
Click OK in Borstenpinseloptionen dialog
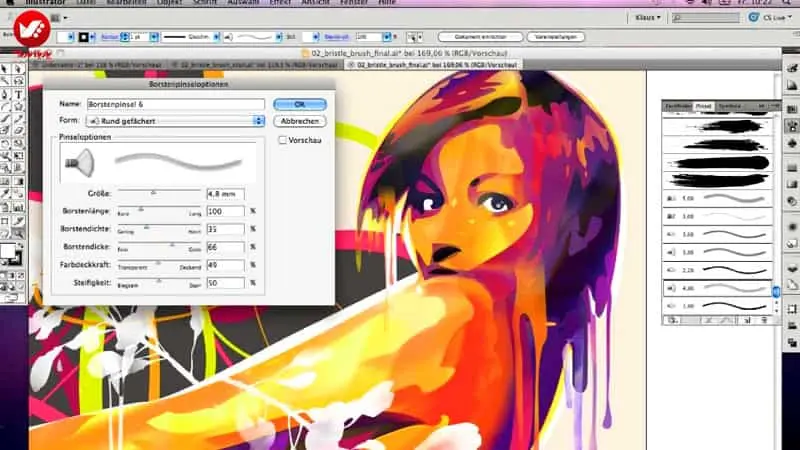[x=299, y=104]
